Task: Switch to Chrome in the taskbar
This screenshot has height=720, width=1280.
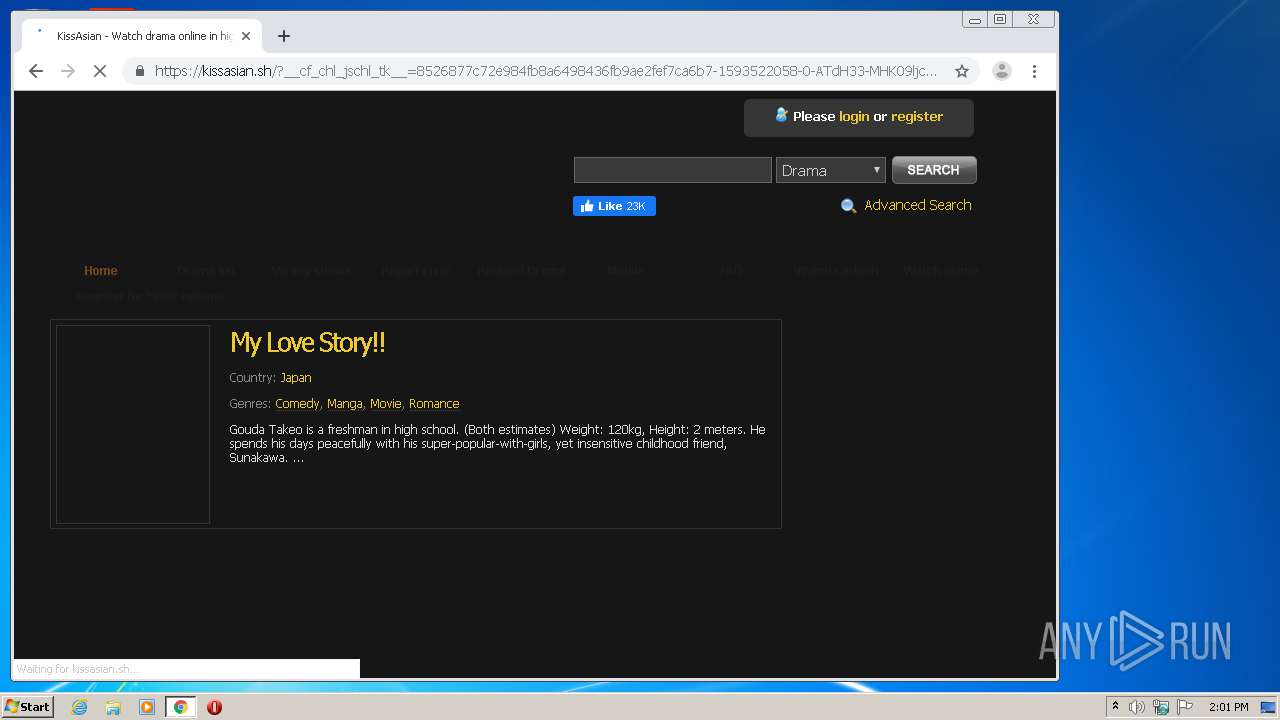Action: point(181,707)
